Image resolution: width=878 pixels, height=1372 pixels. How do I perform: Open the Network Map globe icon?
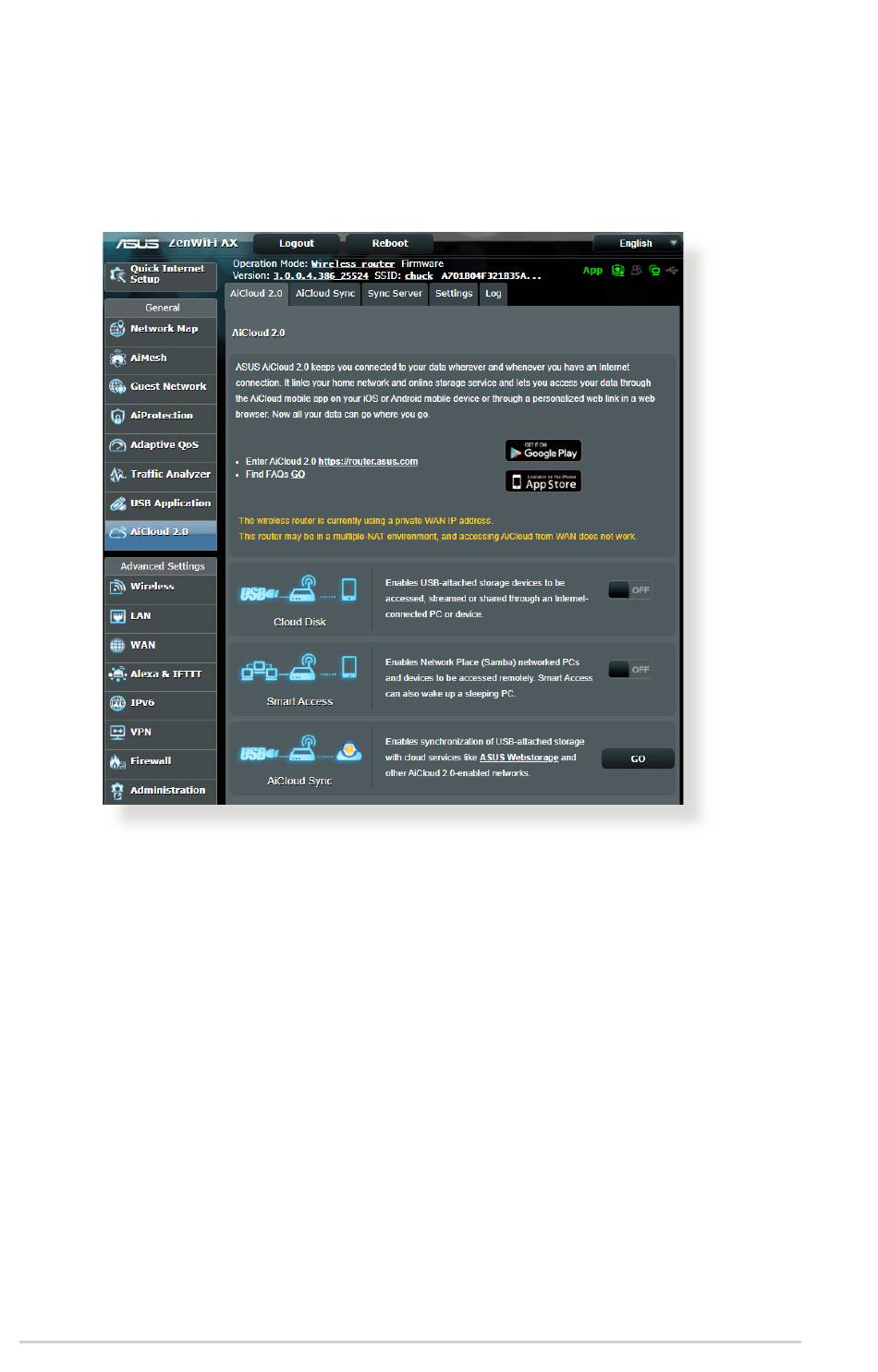click(117, 329)
